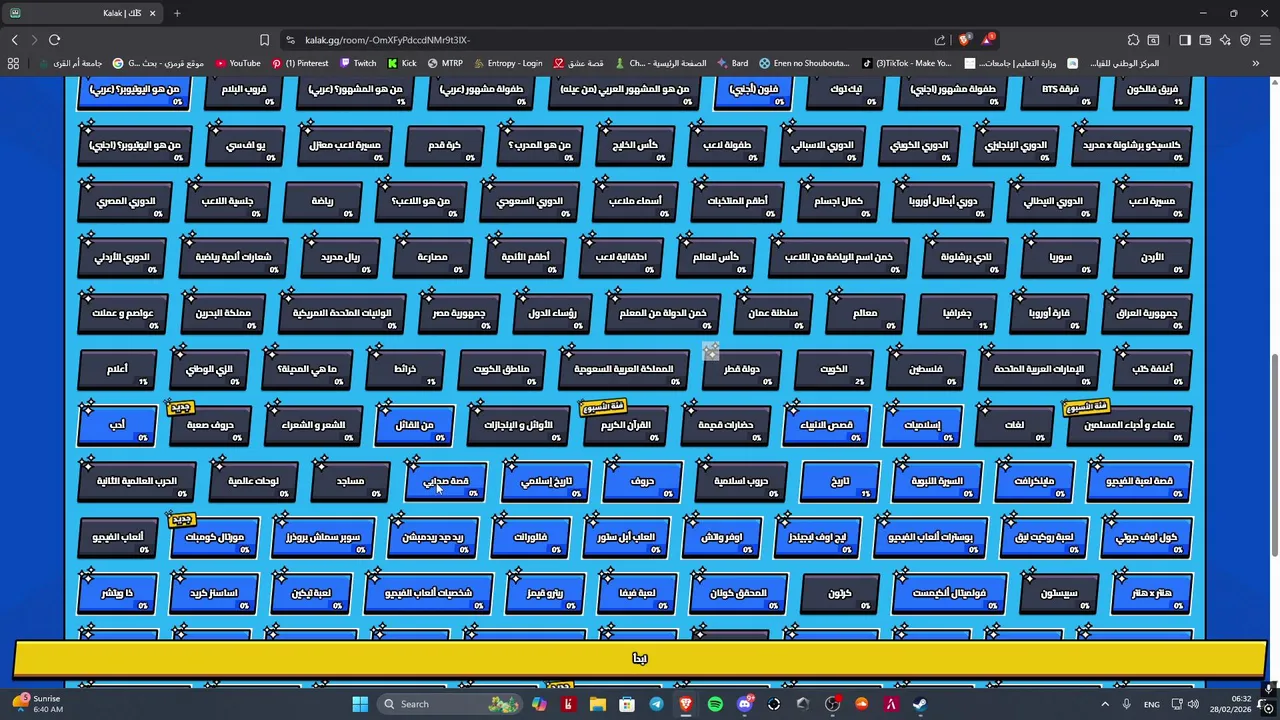The width and height of the screenshot is (1280, 720).
Task: Open the Sunrise weather widget
Action: click(x=38, y=704)
